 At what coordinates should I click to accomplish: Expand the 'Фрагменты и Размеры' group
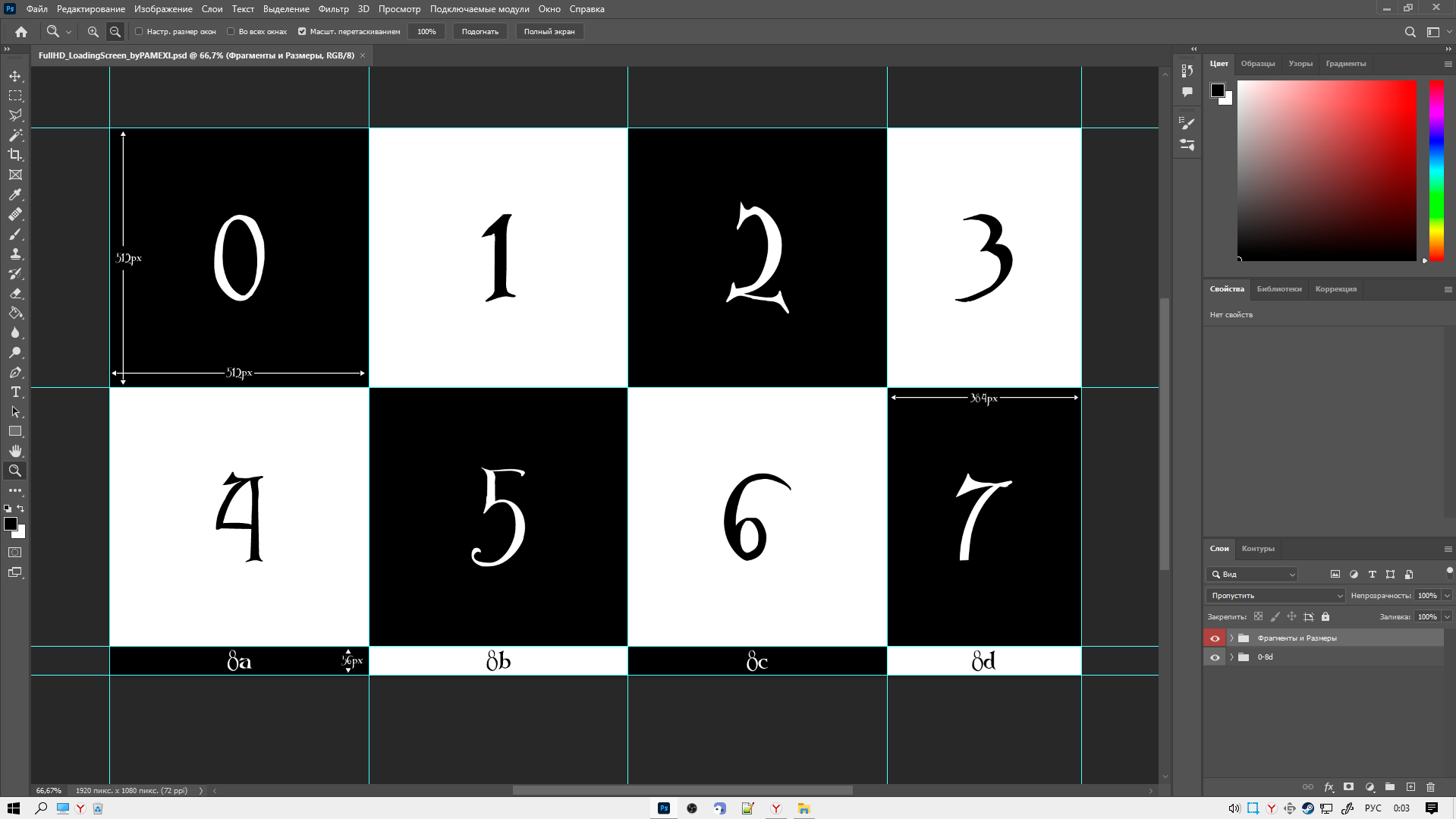1231,638
